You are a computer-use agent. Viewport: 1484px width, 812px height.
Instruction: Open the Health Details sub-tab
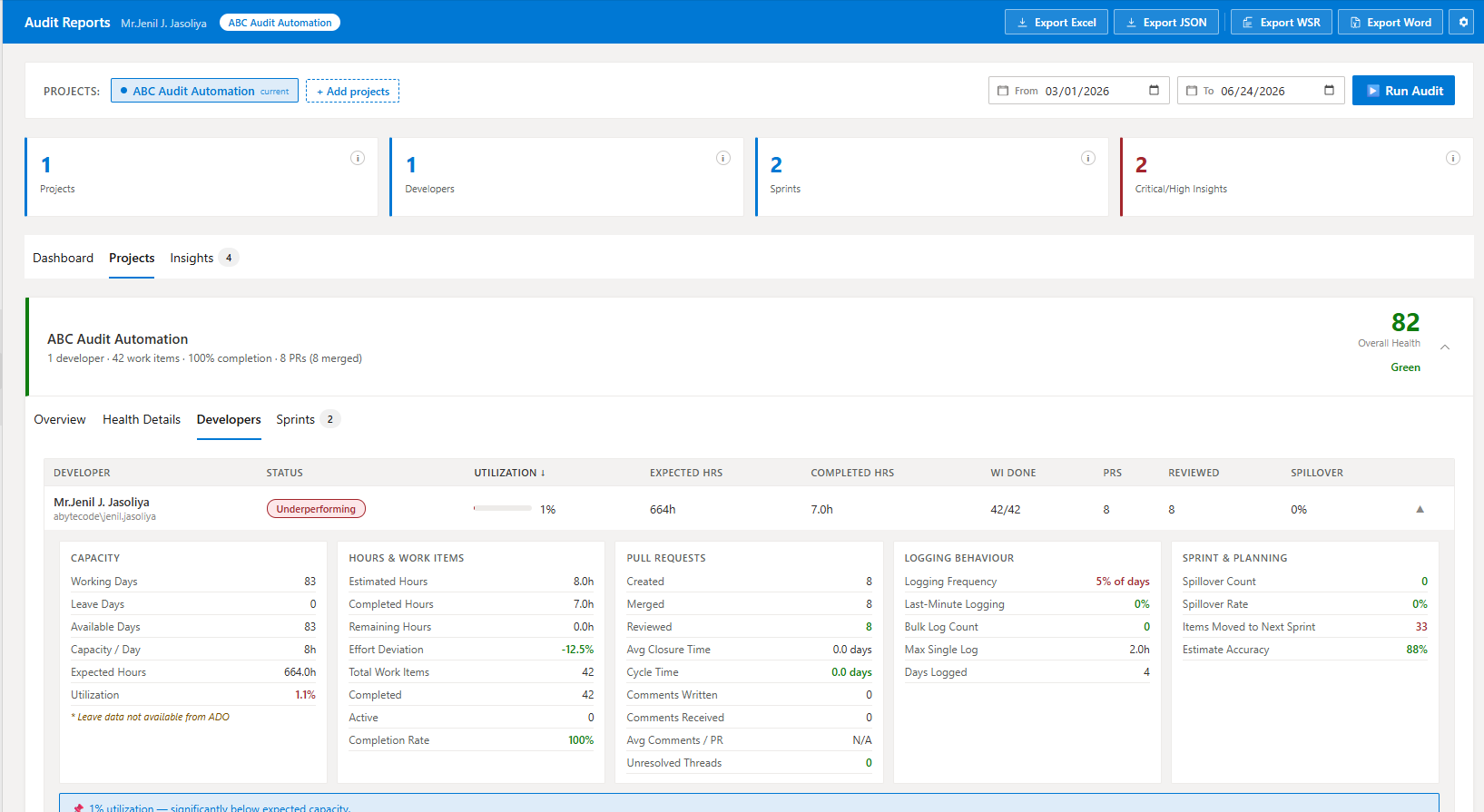(142, 419)
